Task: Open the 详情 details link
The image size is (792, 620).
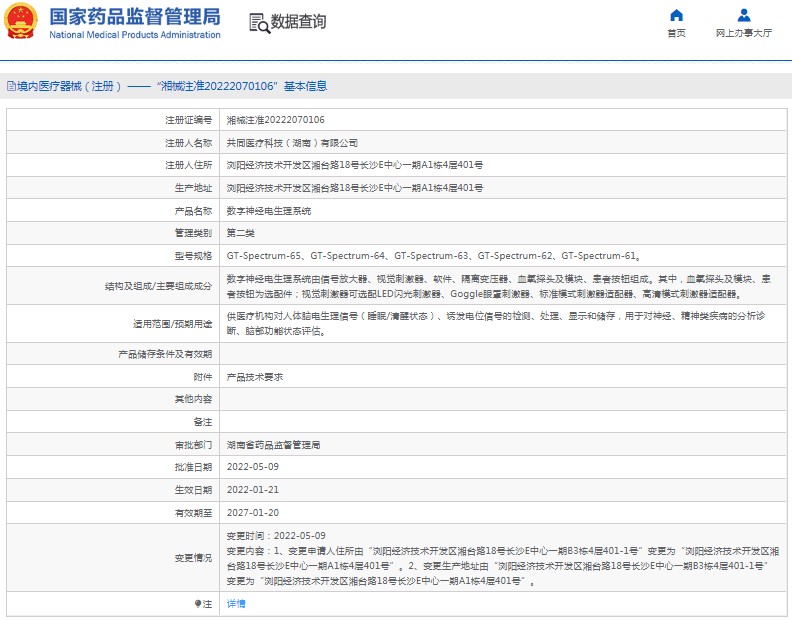Action: coord(236,603)
